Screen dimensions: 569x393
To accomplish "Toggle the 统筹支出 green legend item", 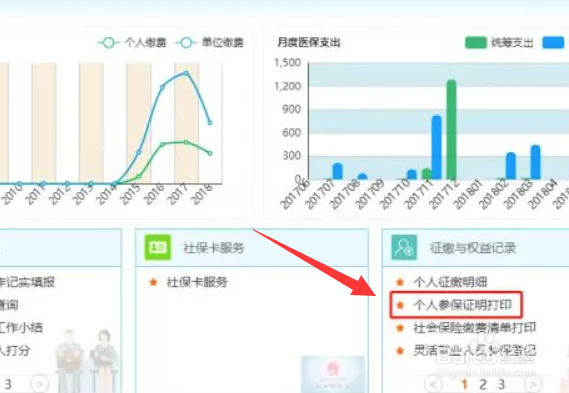I will click(x=499, y=42).
